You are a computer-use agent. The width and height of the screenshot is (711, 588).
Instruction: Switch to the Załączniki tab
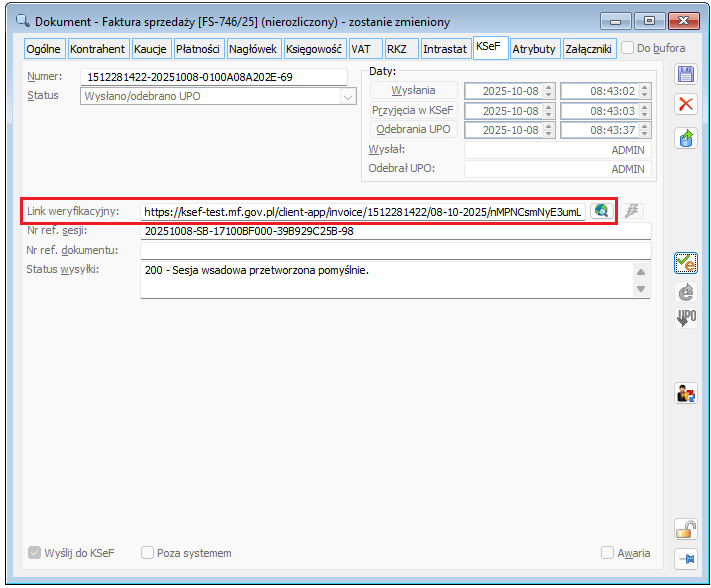589,49
